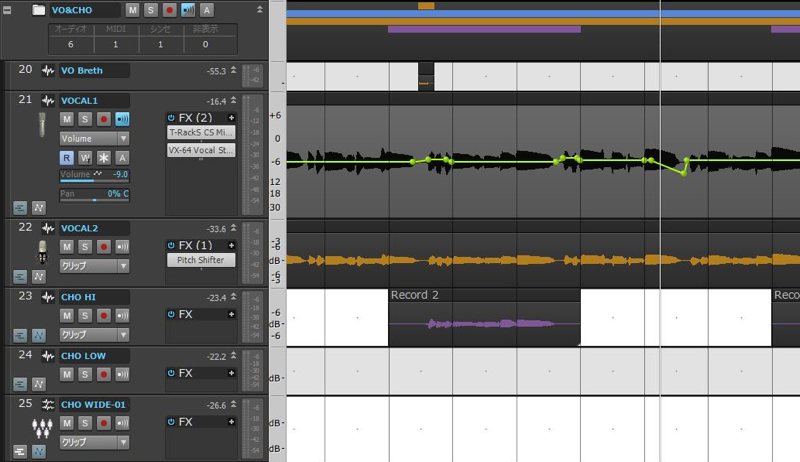Collapse the VO&CHO folder with minus icon
800x462 pixels.
point(7,10)
